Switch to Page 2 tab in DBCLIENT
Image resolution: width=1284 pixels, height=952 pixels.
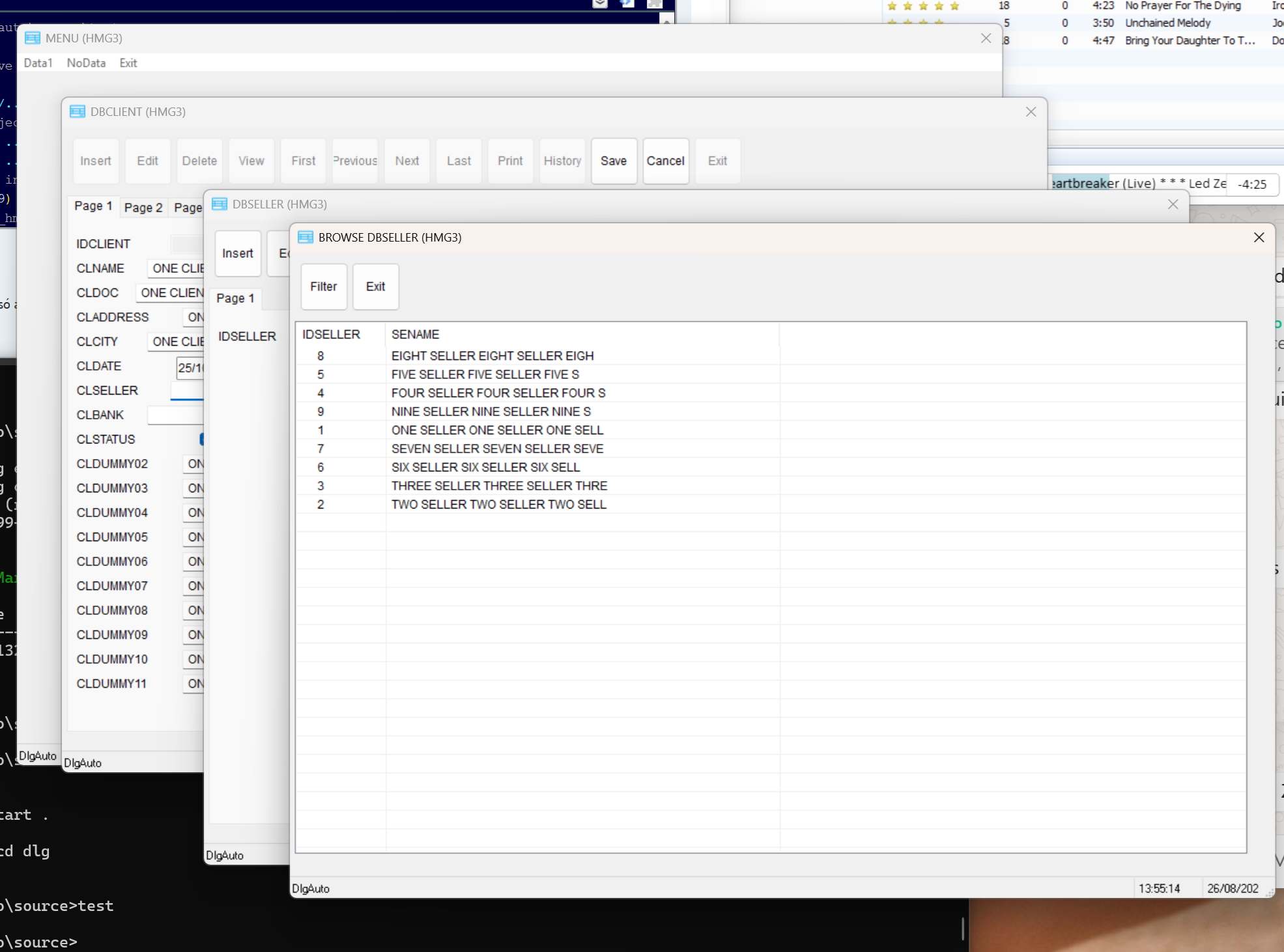143,208
